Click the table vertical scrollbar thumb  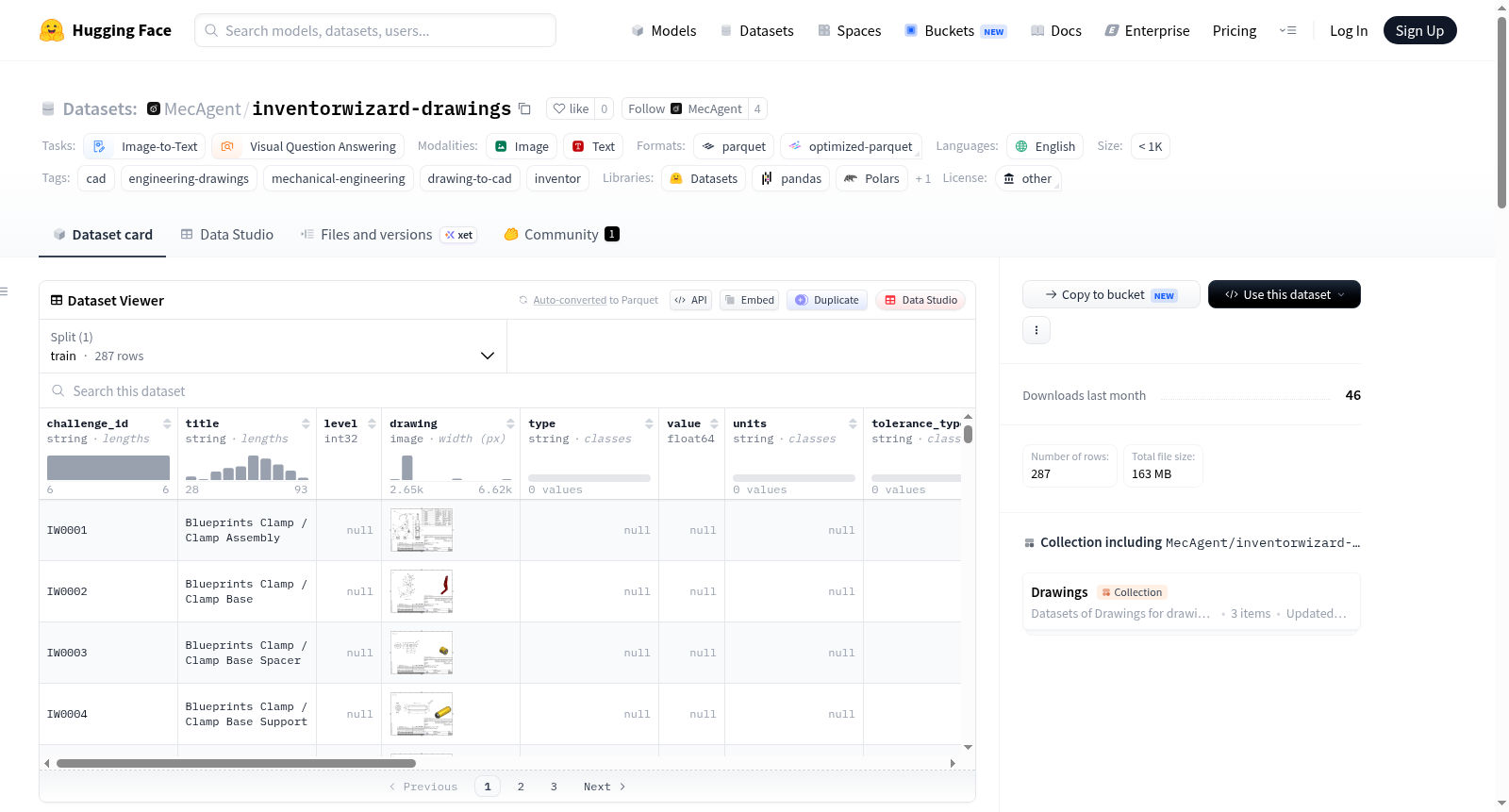tap(968, 435)
